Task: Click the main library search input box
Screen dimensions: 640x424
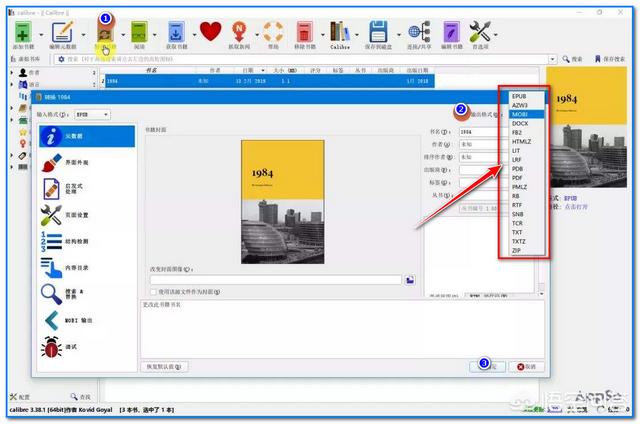Action: click(302, 59)
